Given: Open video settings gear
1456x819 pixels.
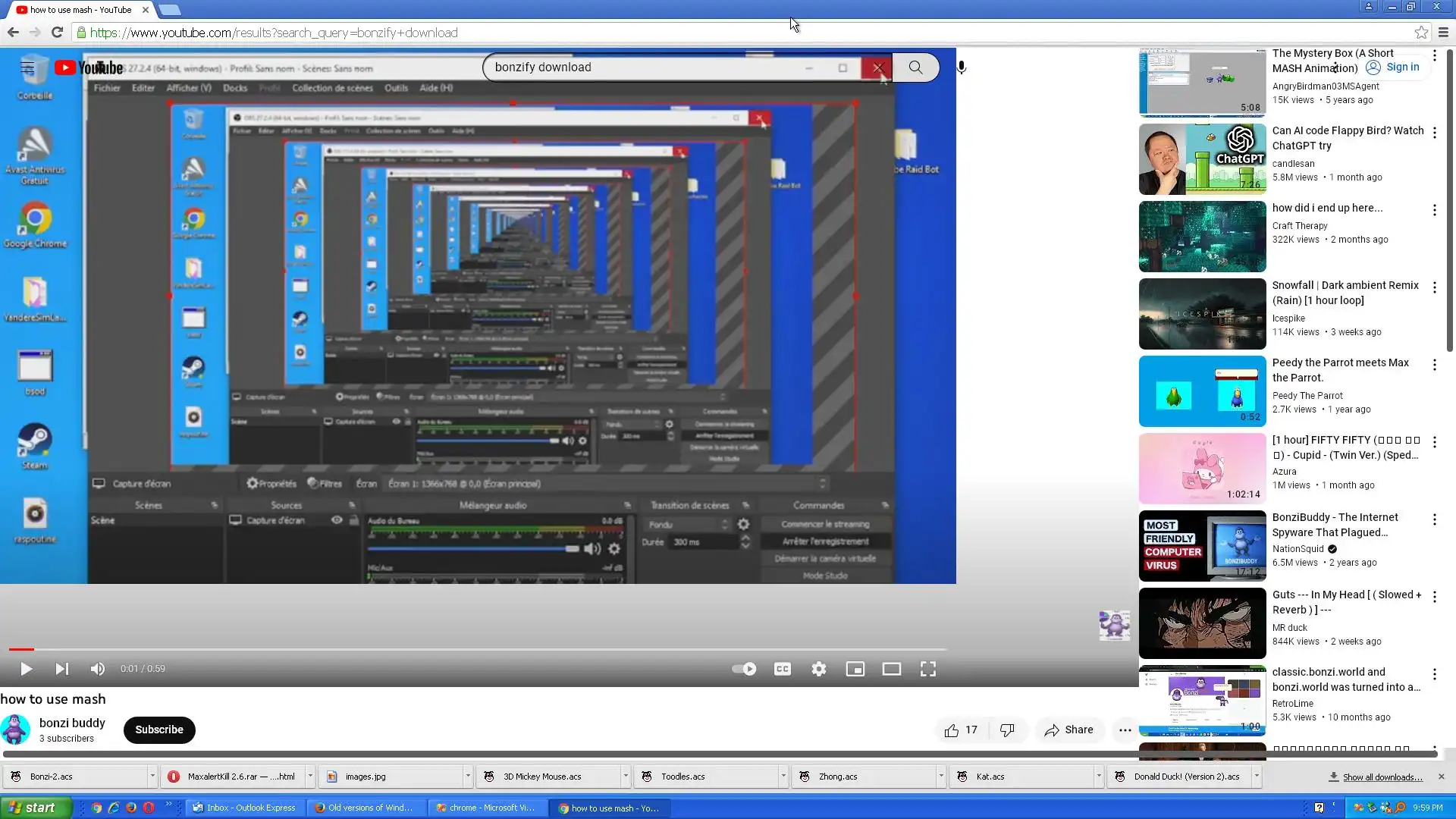Looking at the screenshot, I should [x=819, y=669].
